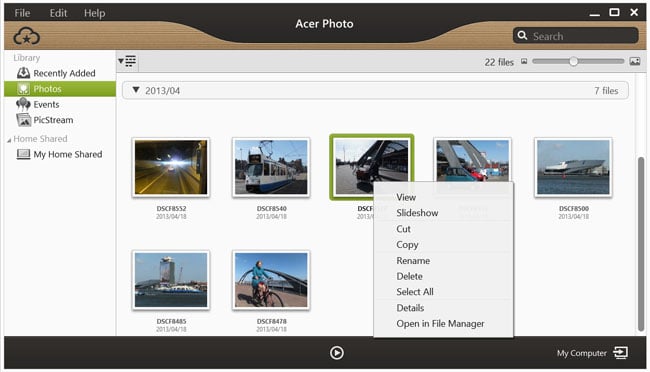Viewport: 650px width, 372px height.
Task: Click the My Computer label
Action: 581,353
